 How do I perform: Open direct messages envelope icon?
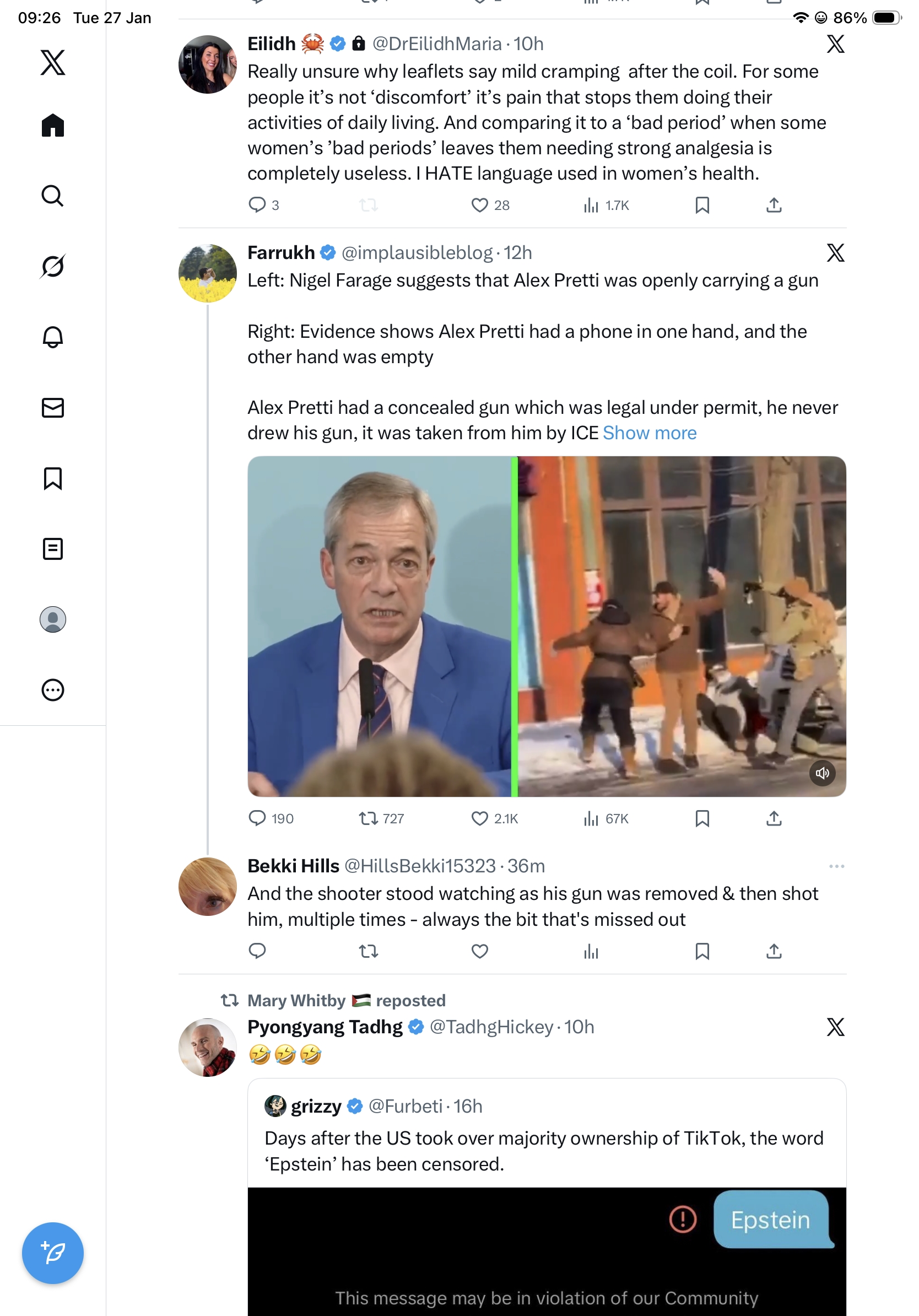tap(53, 407)
